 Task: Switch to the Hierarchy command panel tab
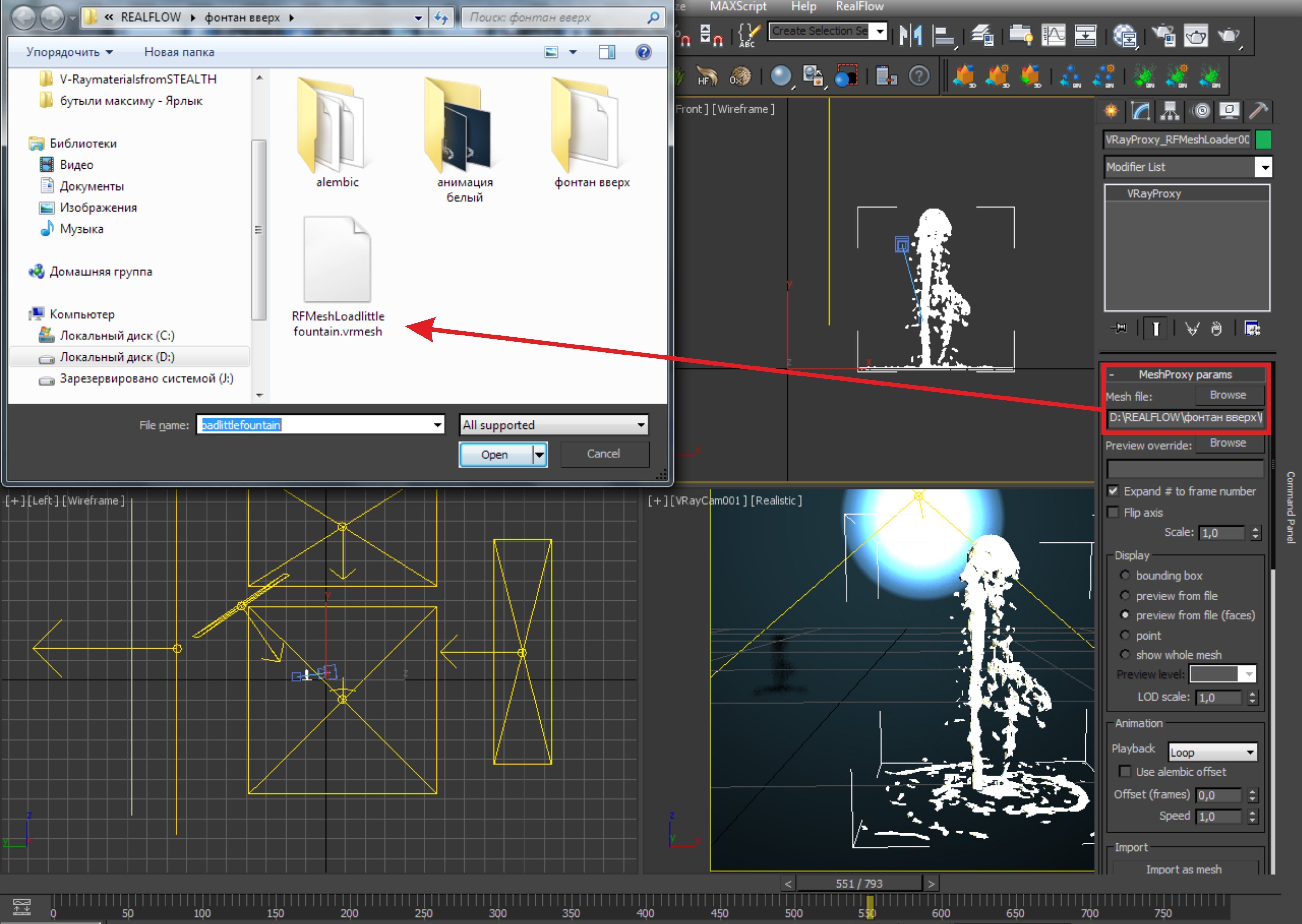(1170, 111)
